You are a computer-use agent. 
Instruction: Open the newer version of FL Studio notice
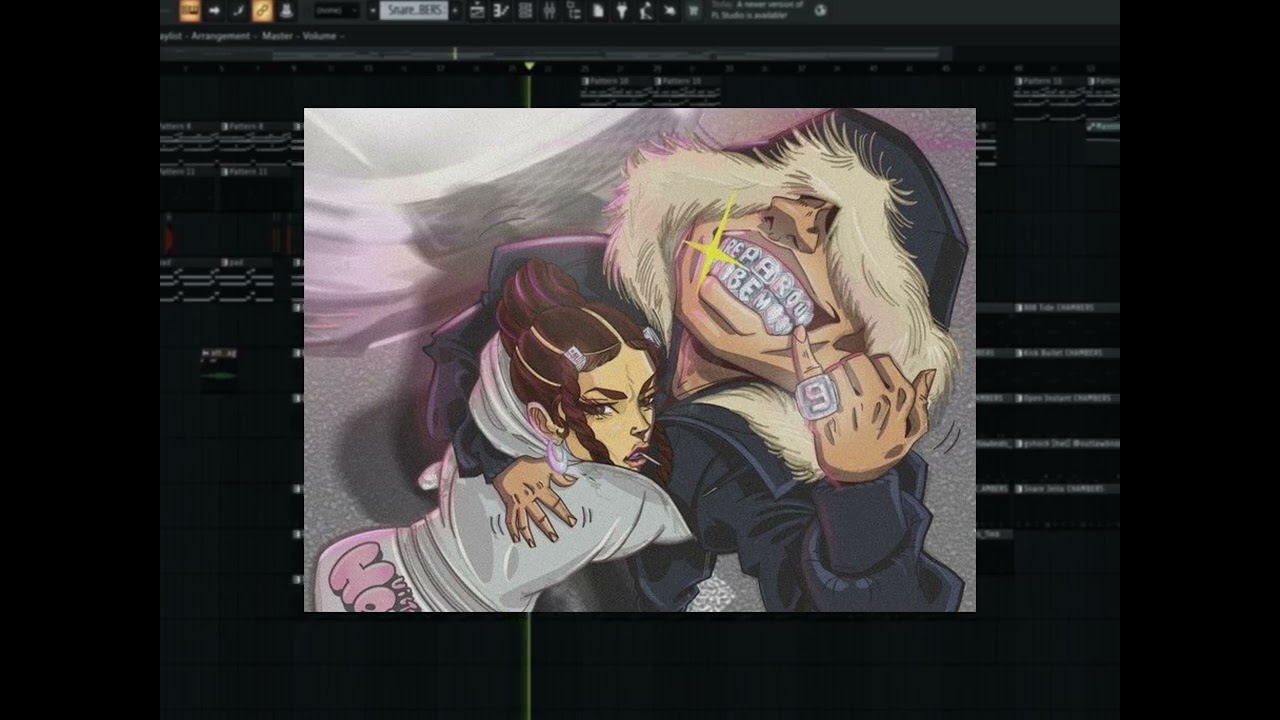tap(757, 10)
